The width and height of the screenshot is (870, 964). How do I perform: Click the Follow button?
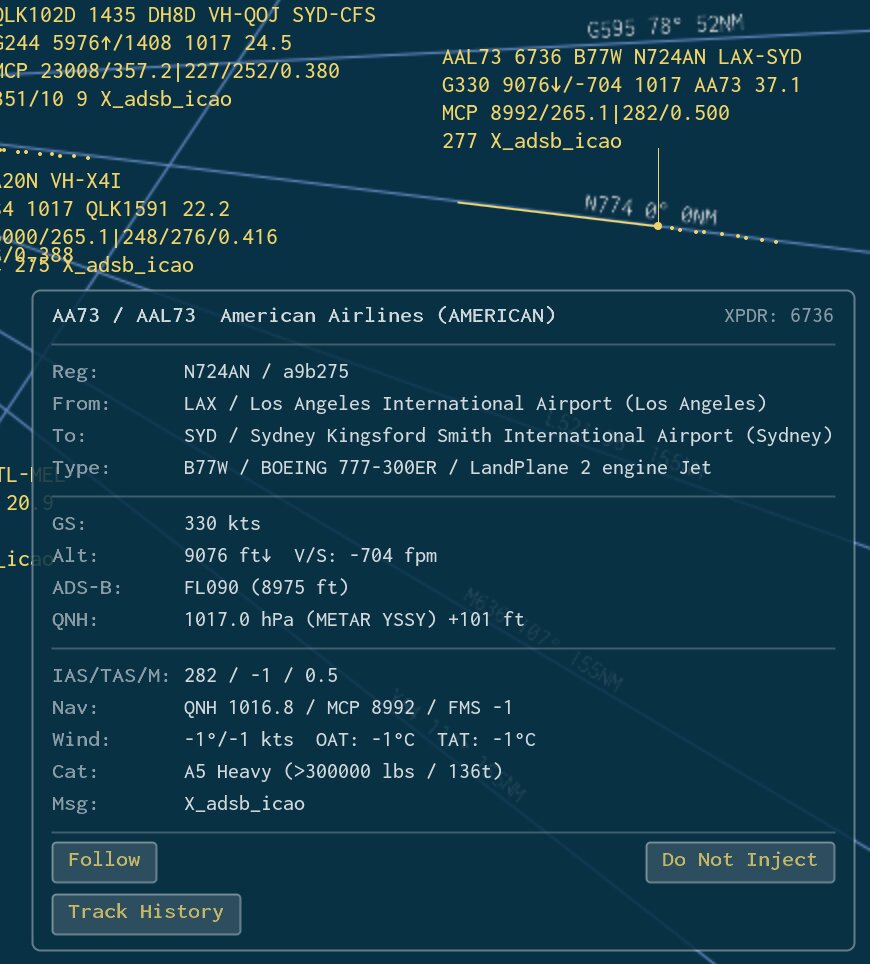[104, 861]
